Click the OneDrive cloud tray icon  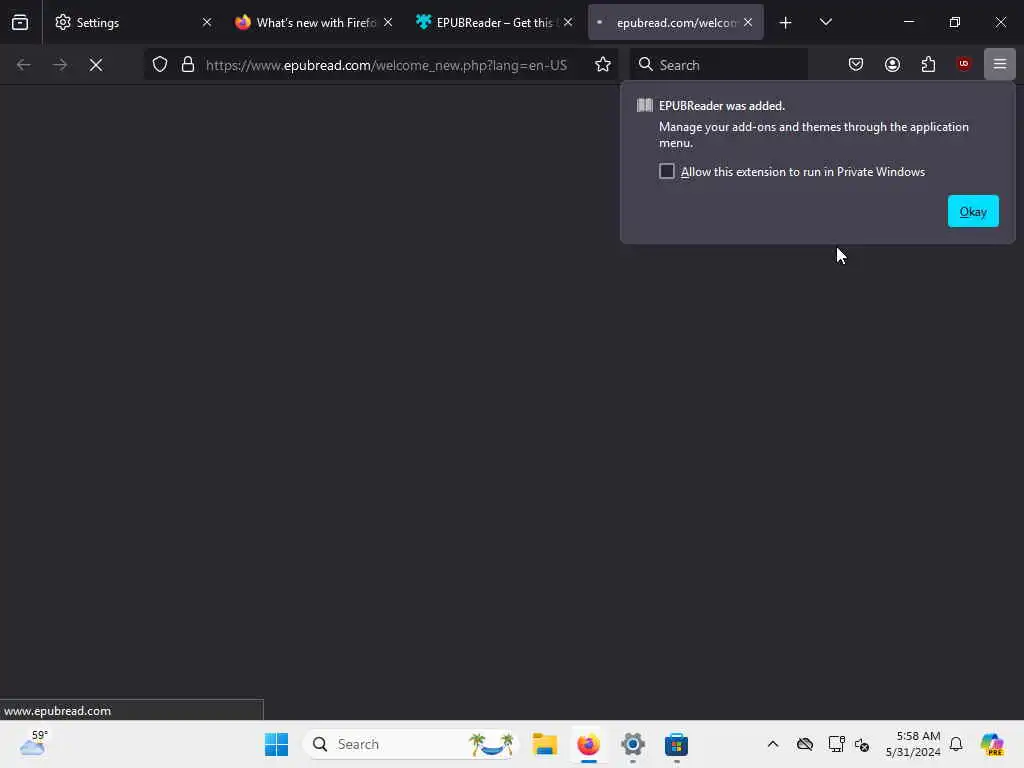805,744
